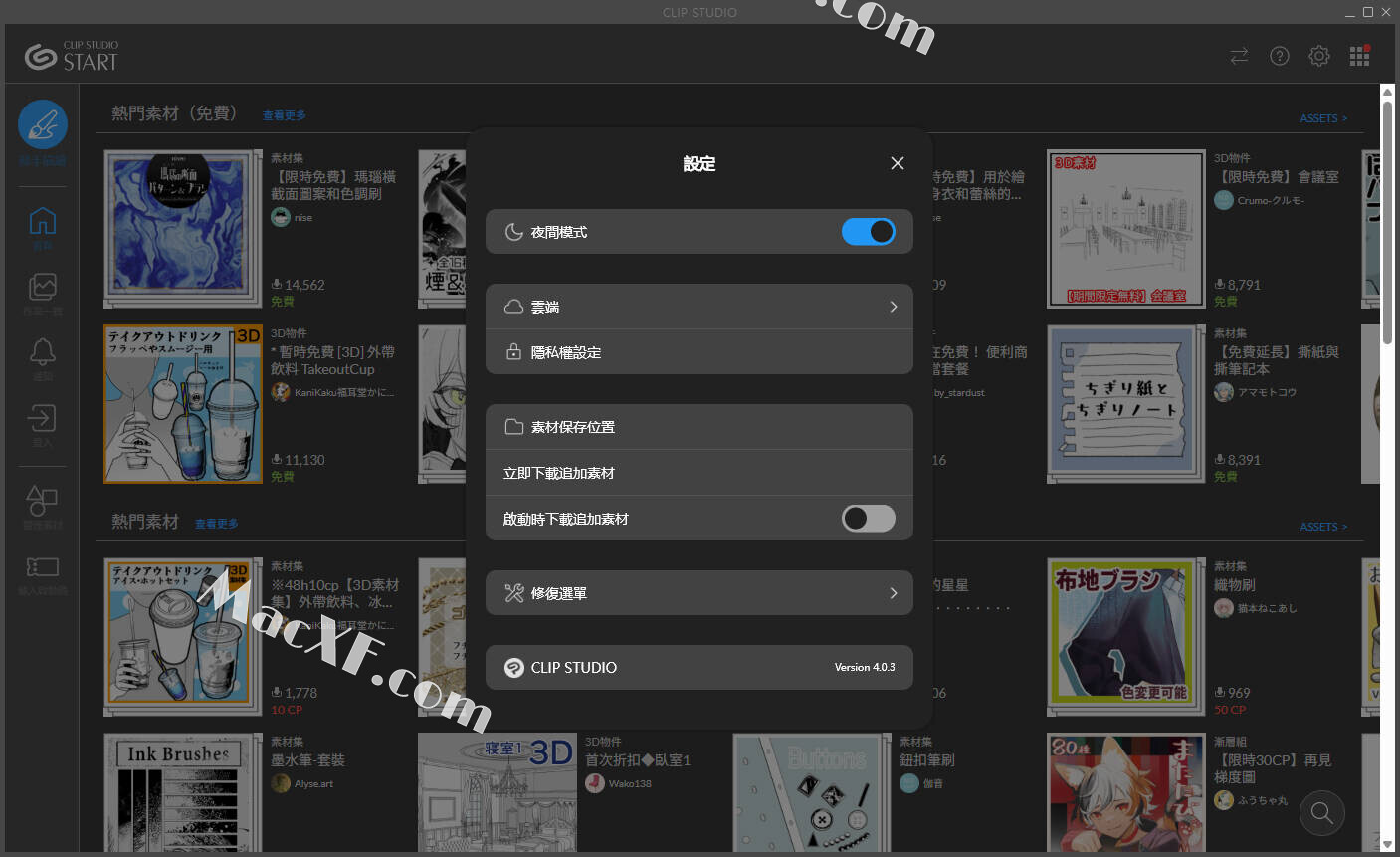The image size is (1400, 857).
Task: Select 立即下載追加素材
Action: coord(700,473)
